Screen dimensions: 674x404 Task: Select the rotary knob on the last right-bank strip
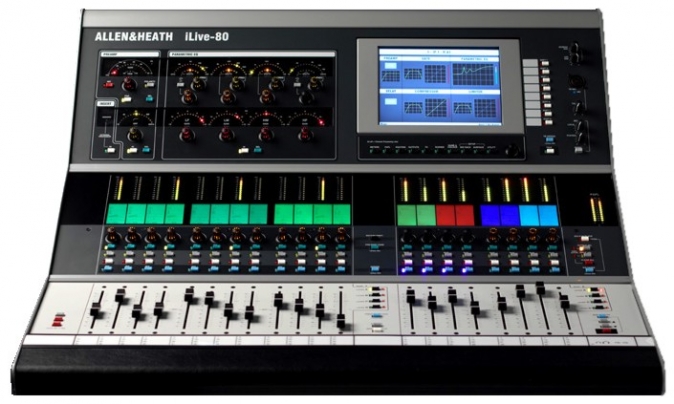[x=553, y=236]
